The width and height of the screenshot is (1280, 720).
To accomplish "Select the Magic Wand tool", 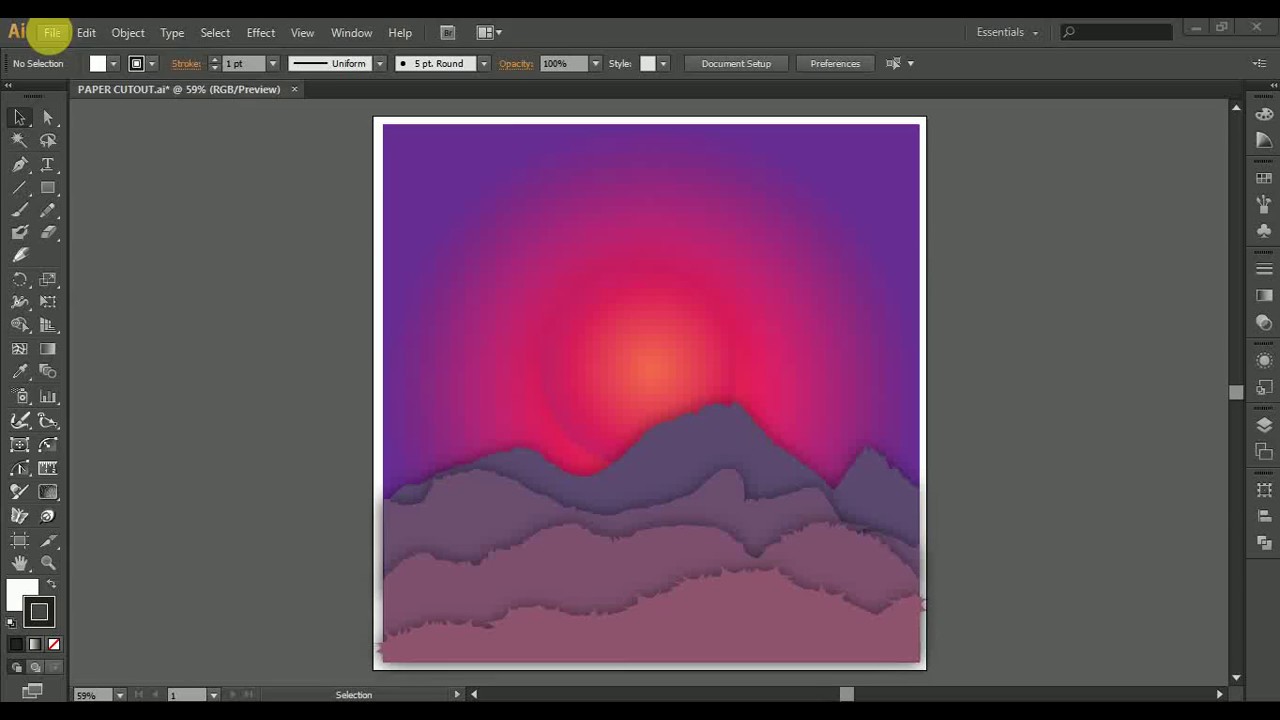I will [x=20, y=141].
